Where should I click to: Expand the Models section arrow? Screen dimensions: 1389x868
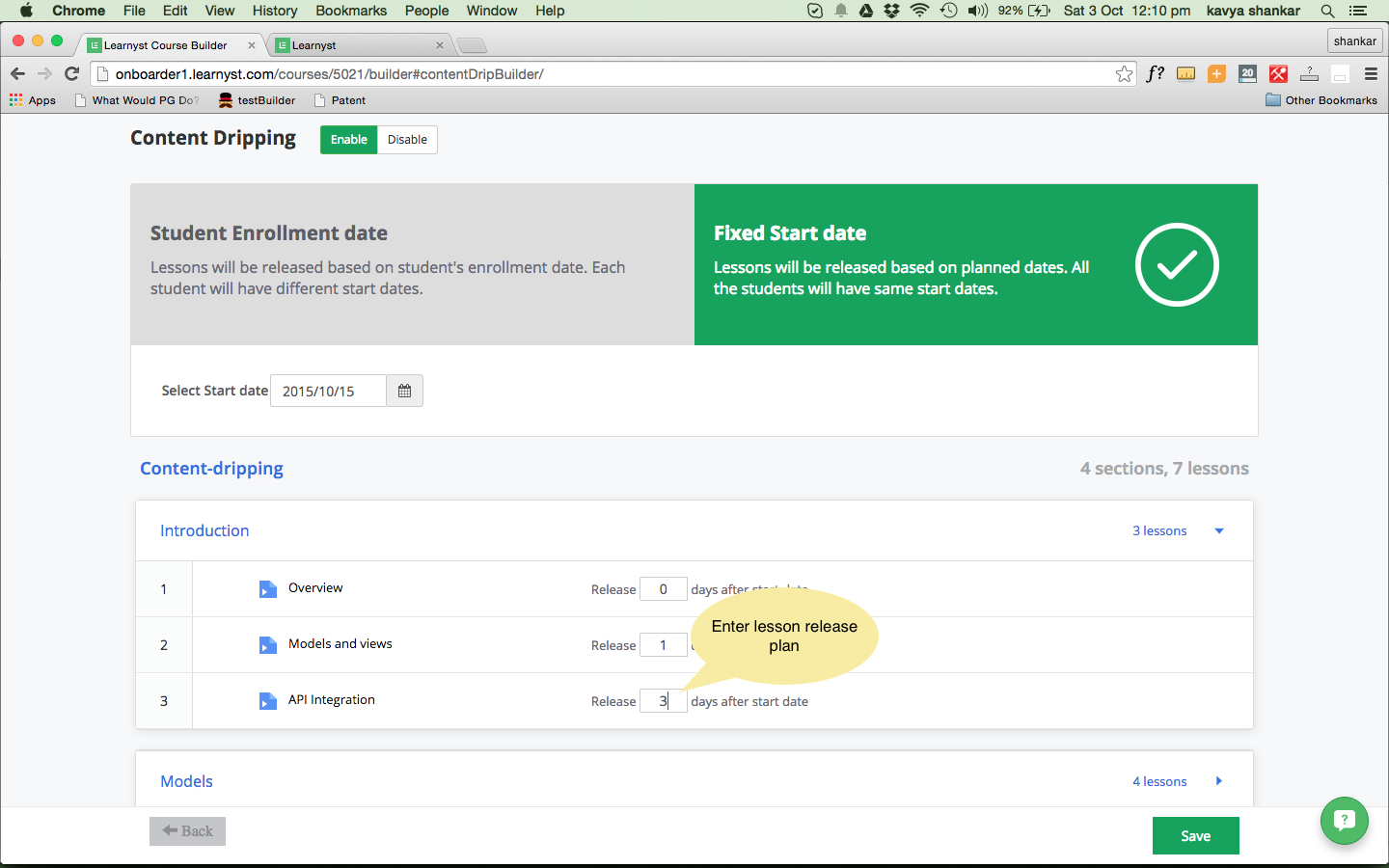click(x=1219, y=781)
